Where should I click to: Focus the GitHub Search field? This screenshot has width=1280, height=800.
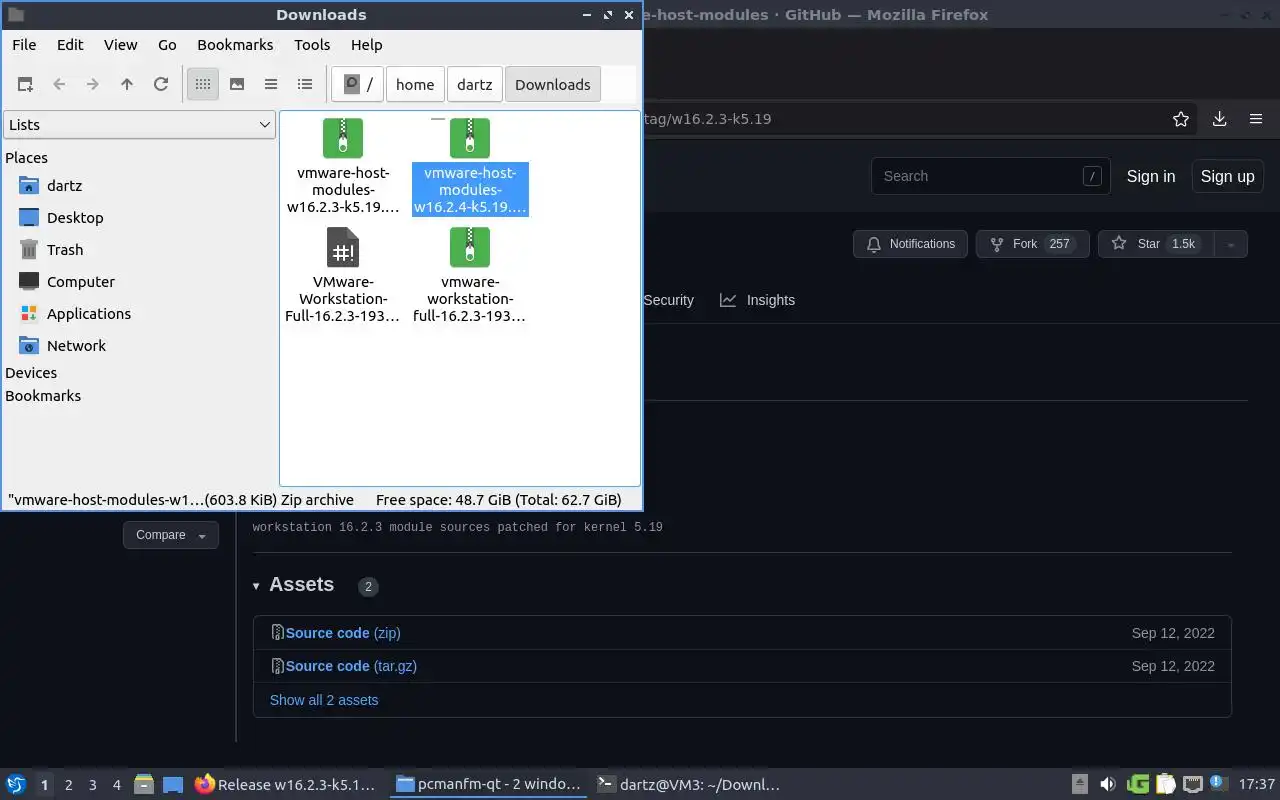tap(990, 176)
